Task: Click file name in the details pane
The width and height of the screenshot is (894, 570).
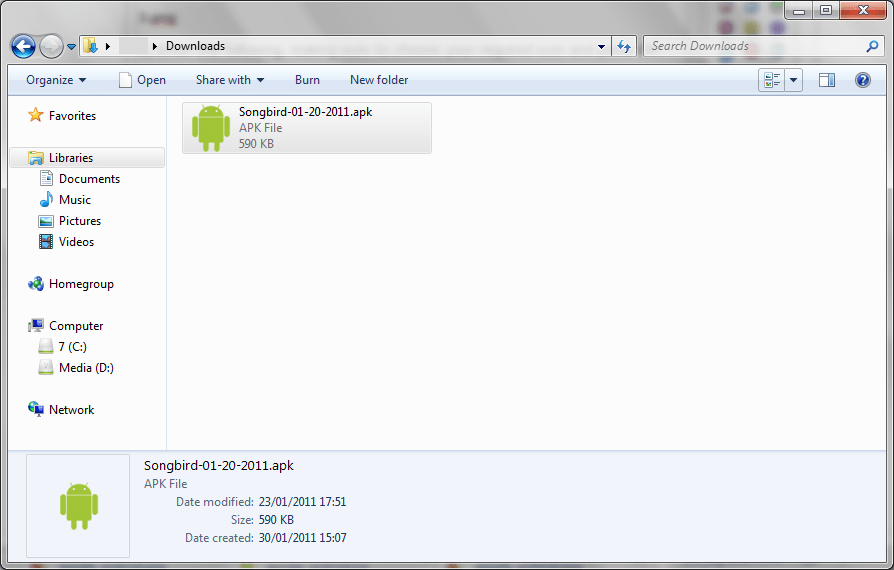Action: [x=218, y=466]
